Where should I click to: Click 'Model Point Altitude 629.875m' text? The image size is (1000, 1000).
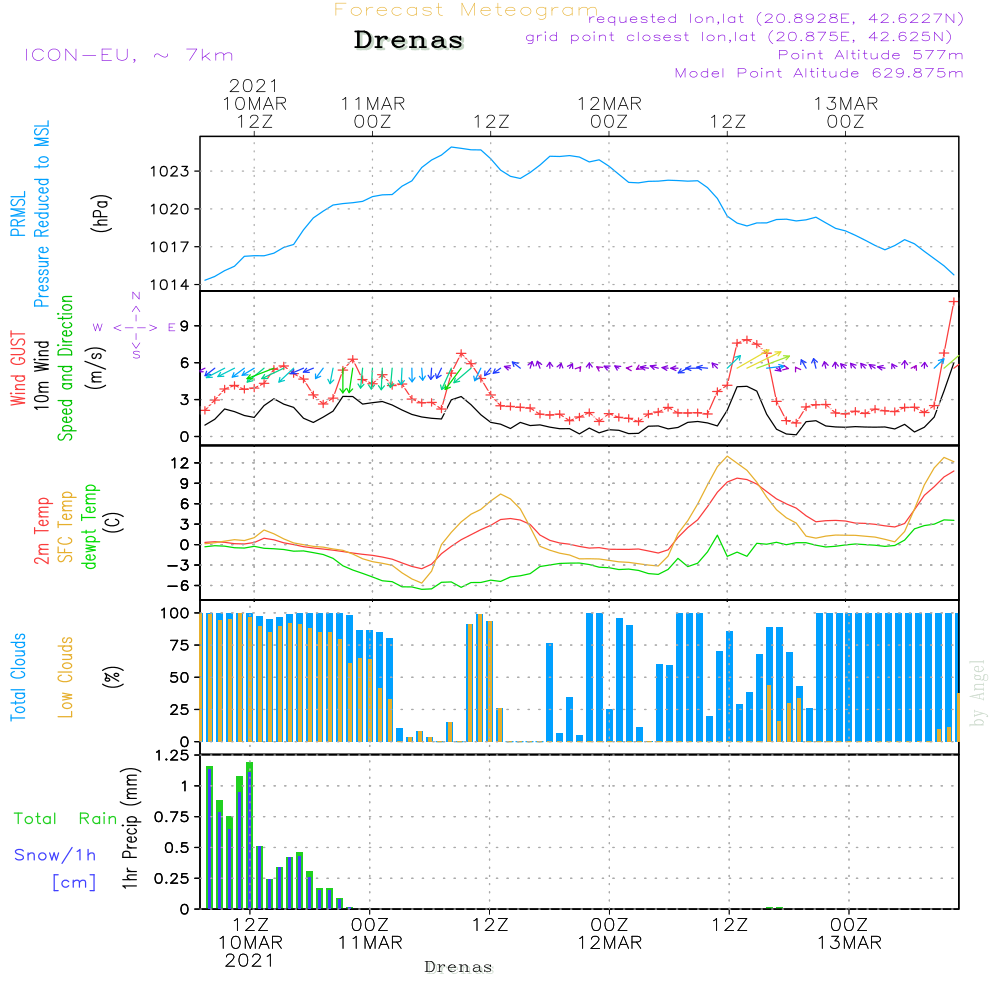coord(819,73)
